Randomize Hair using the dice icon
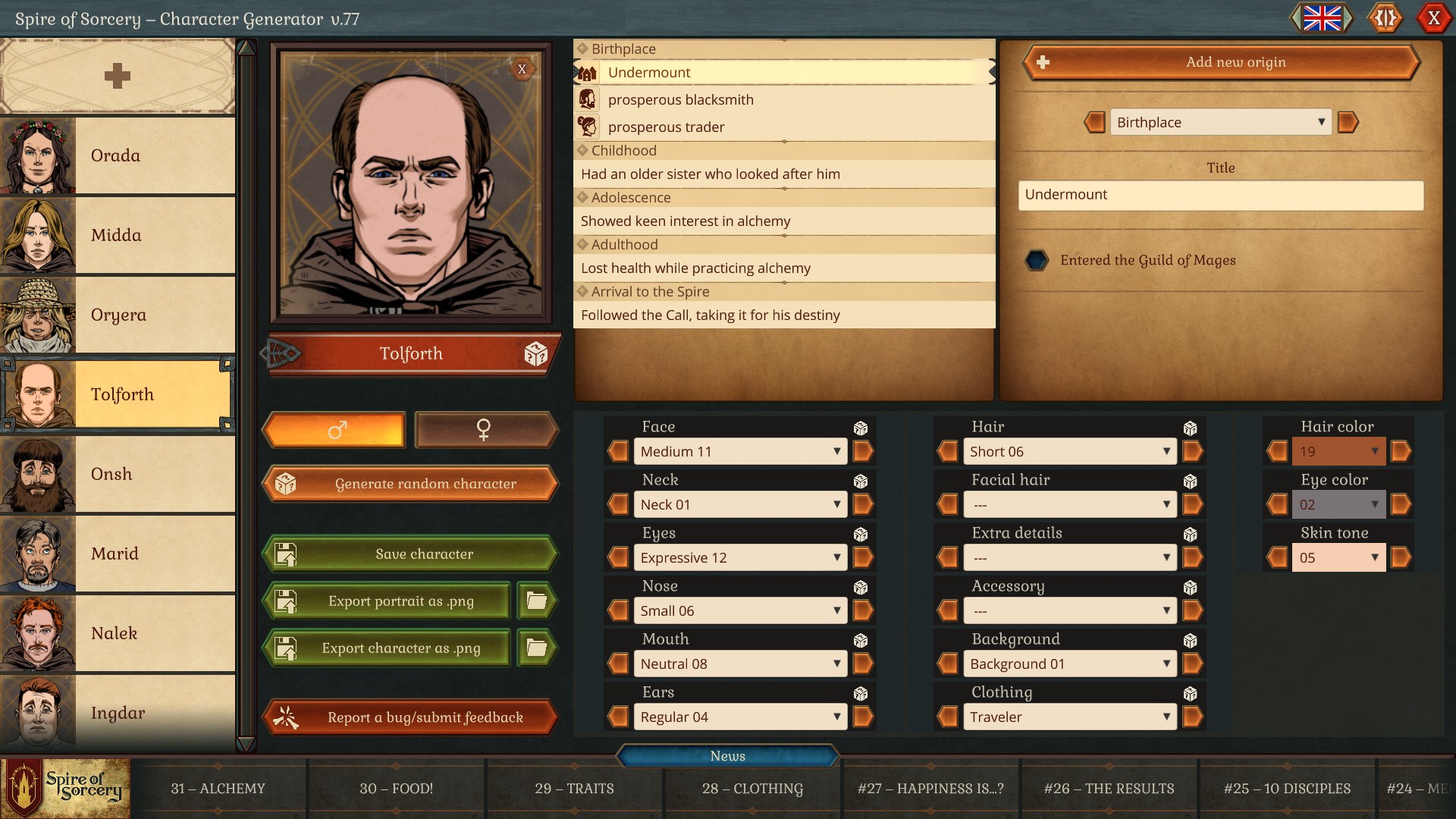 click(x=1190, y=427)
